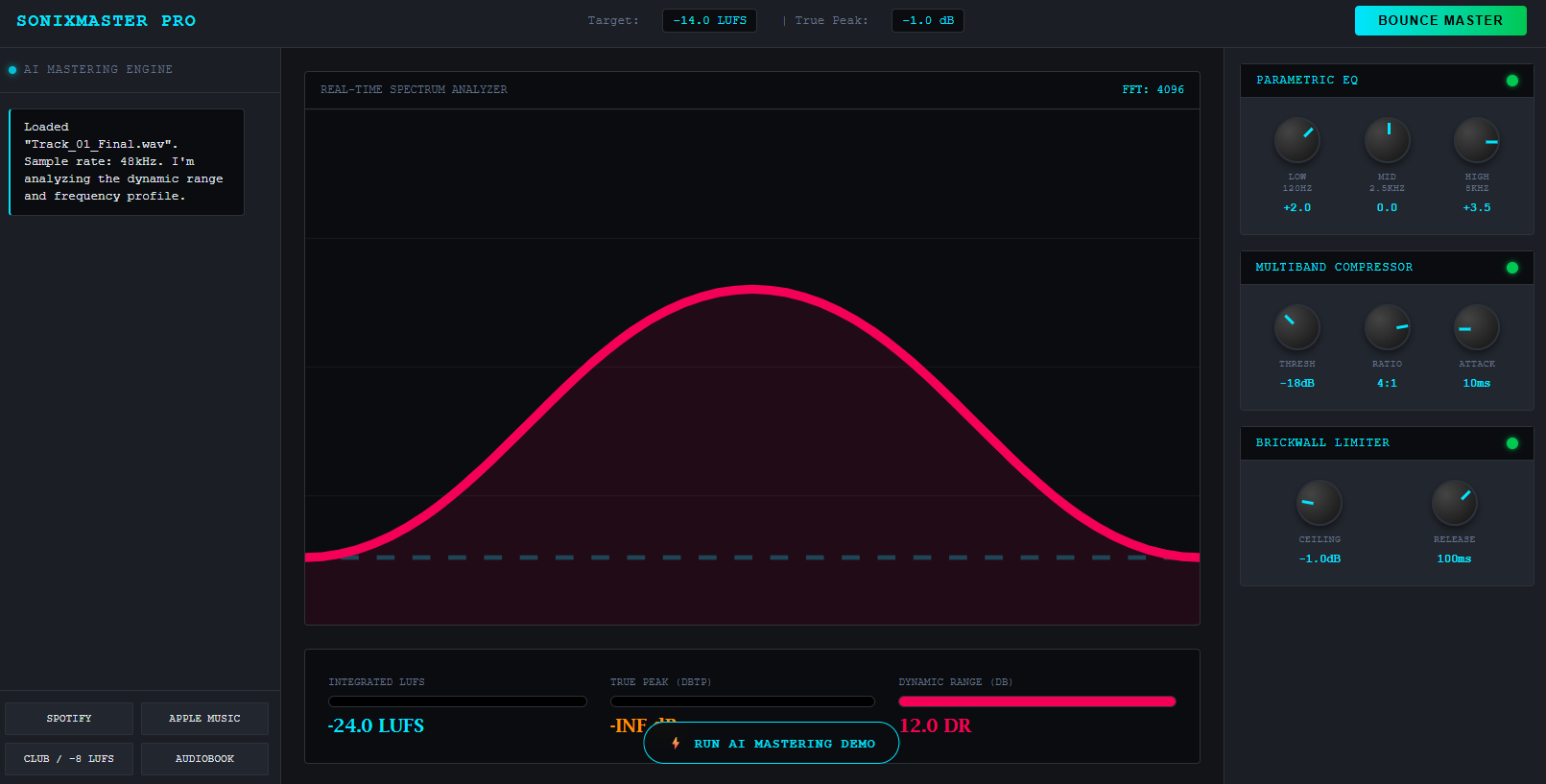Click the -1.0dB ceiling value

pos(1320,558)
